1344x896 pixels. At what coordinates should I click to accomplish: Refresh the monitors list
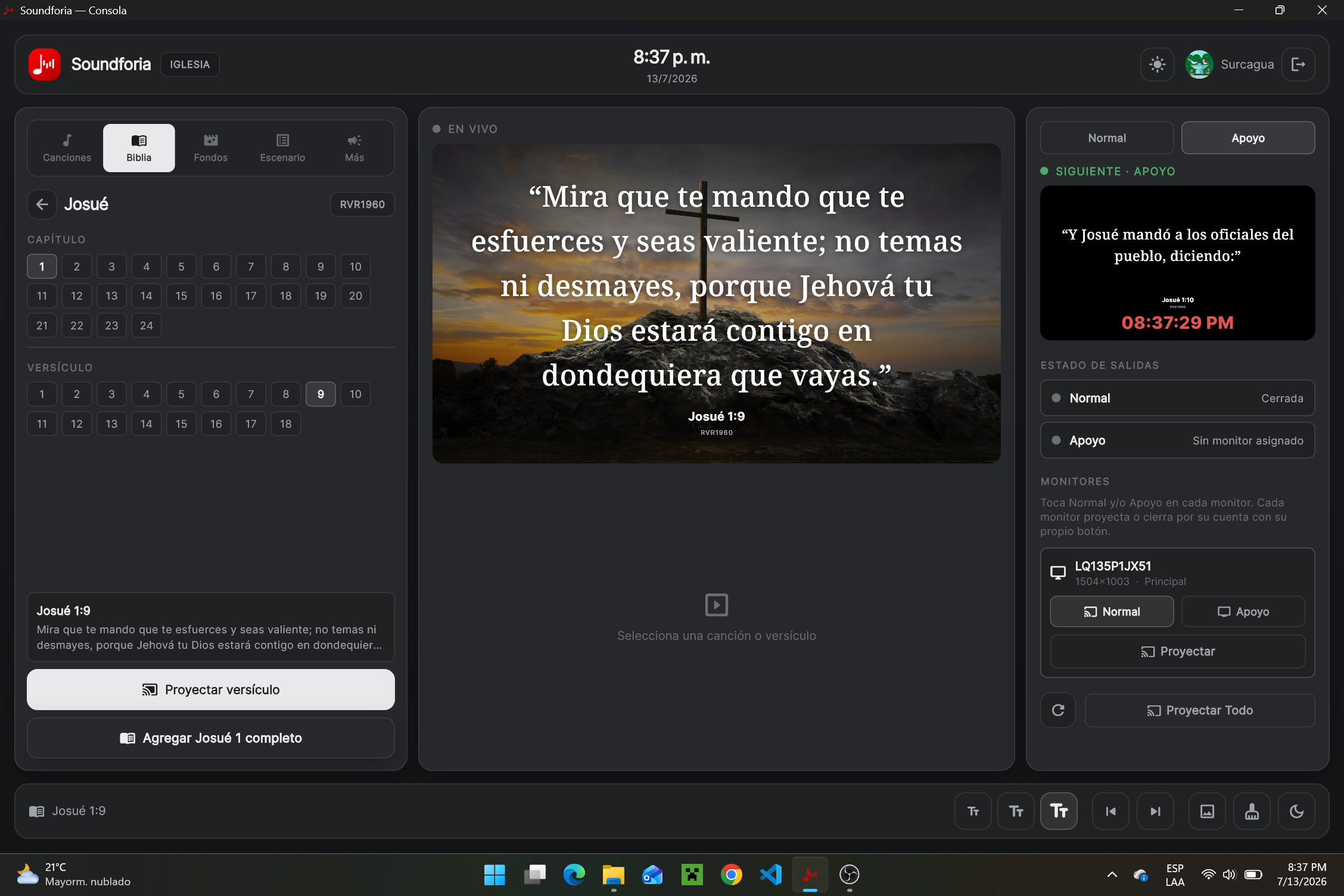click(x=1058, y=710)
